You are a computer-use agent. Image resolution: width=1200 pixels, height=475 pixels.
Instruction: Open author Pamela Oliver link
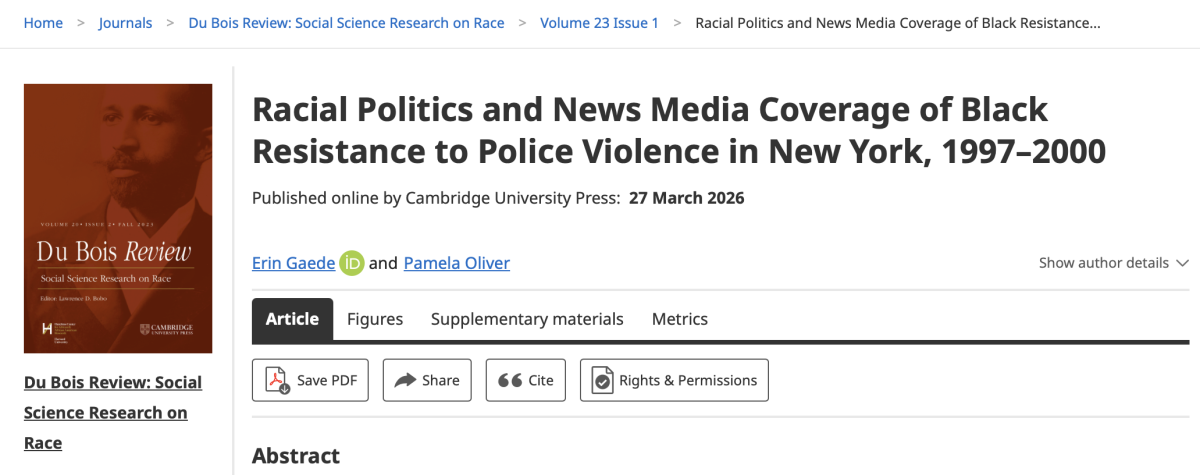[457, 263]
